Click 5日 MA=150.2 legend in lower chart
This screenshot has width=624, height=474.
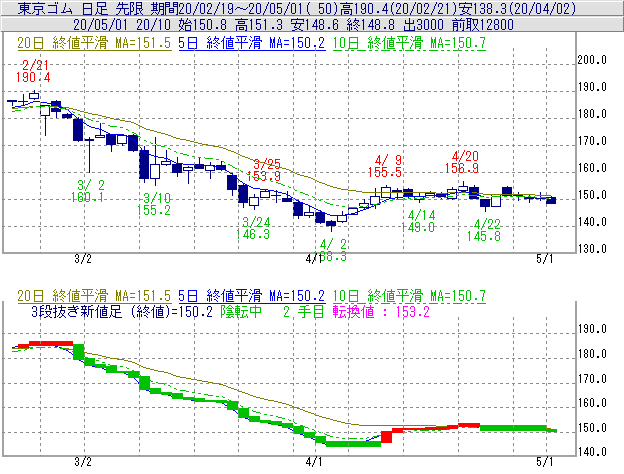[252, 296]
